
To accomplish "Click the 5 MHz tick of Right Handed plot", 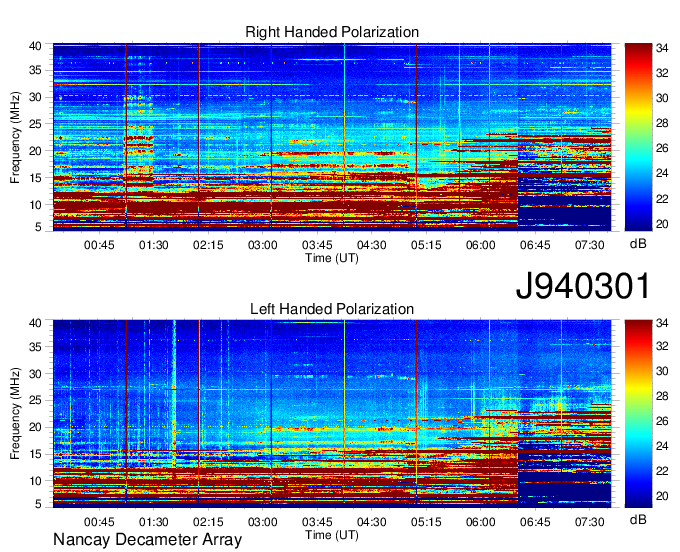I will pyautogui.click(x=39, y=227).
